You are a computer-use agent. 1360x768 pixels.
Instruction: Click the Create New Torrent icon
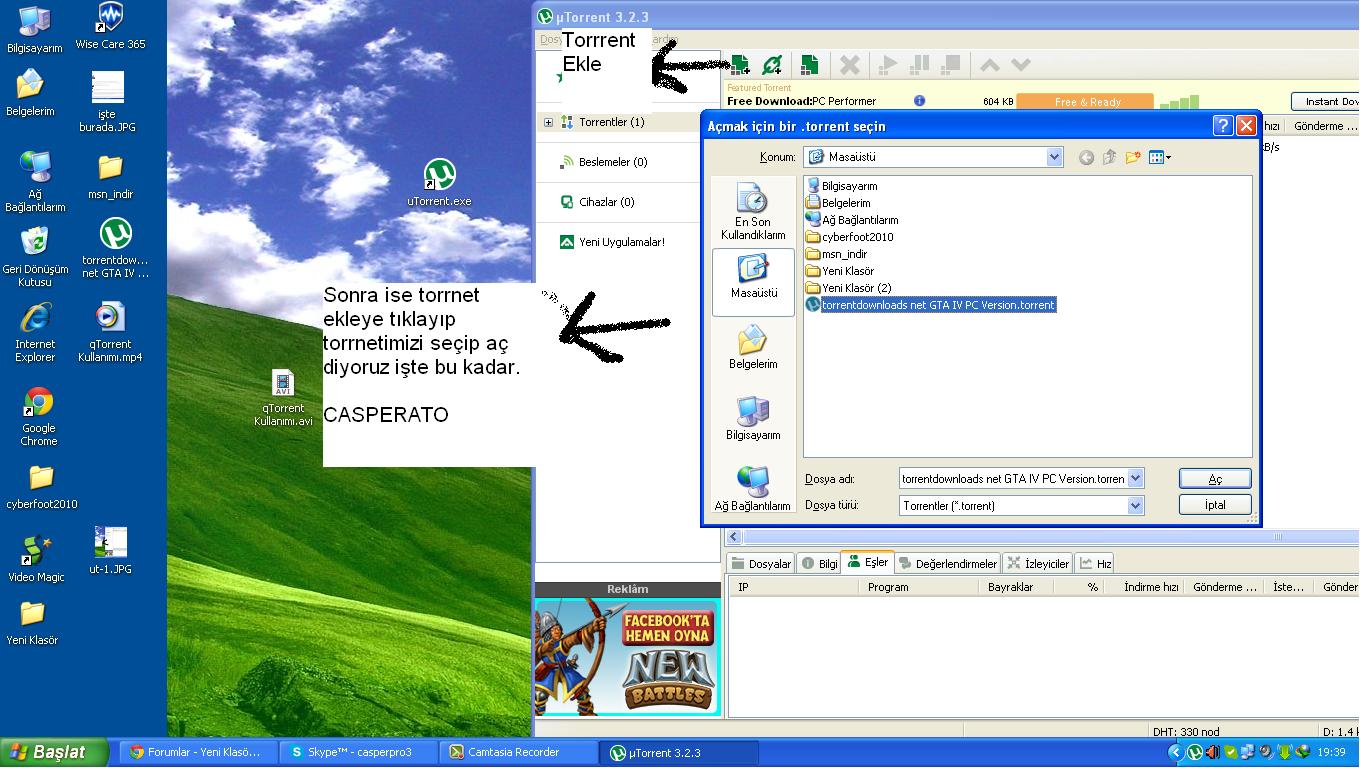tap(809, 66)
